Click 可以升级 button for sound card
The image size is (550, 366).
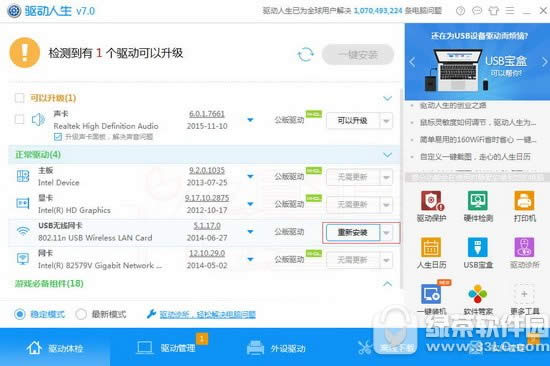pyautogui.click(x=353, y=121)
